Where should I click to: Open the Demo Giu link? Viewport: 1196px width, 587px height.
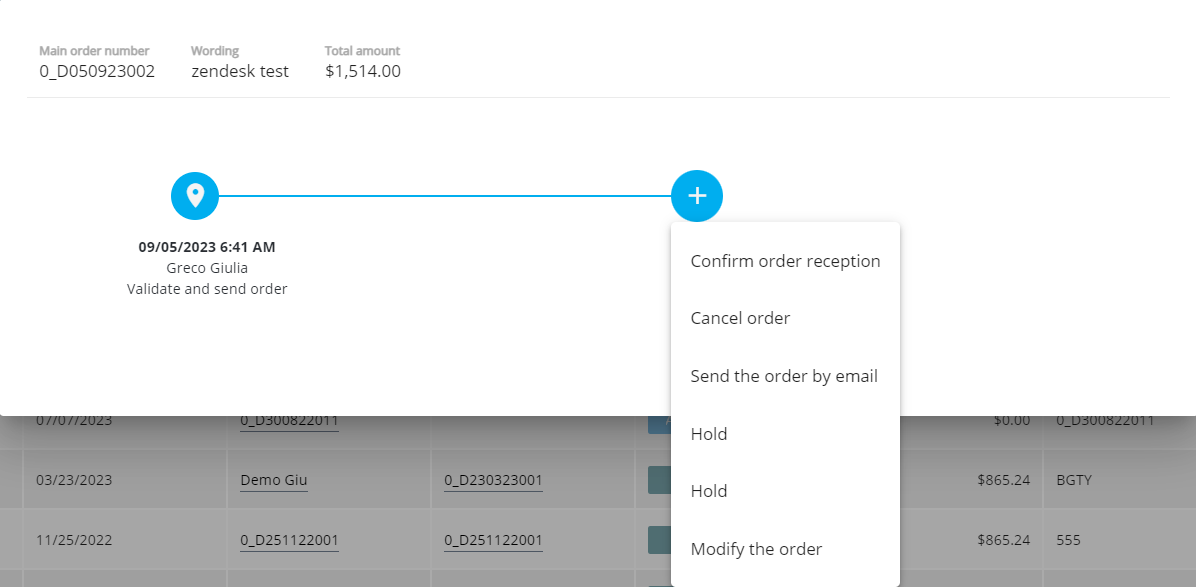click(x=274, y=480)
